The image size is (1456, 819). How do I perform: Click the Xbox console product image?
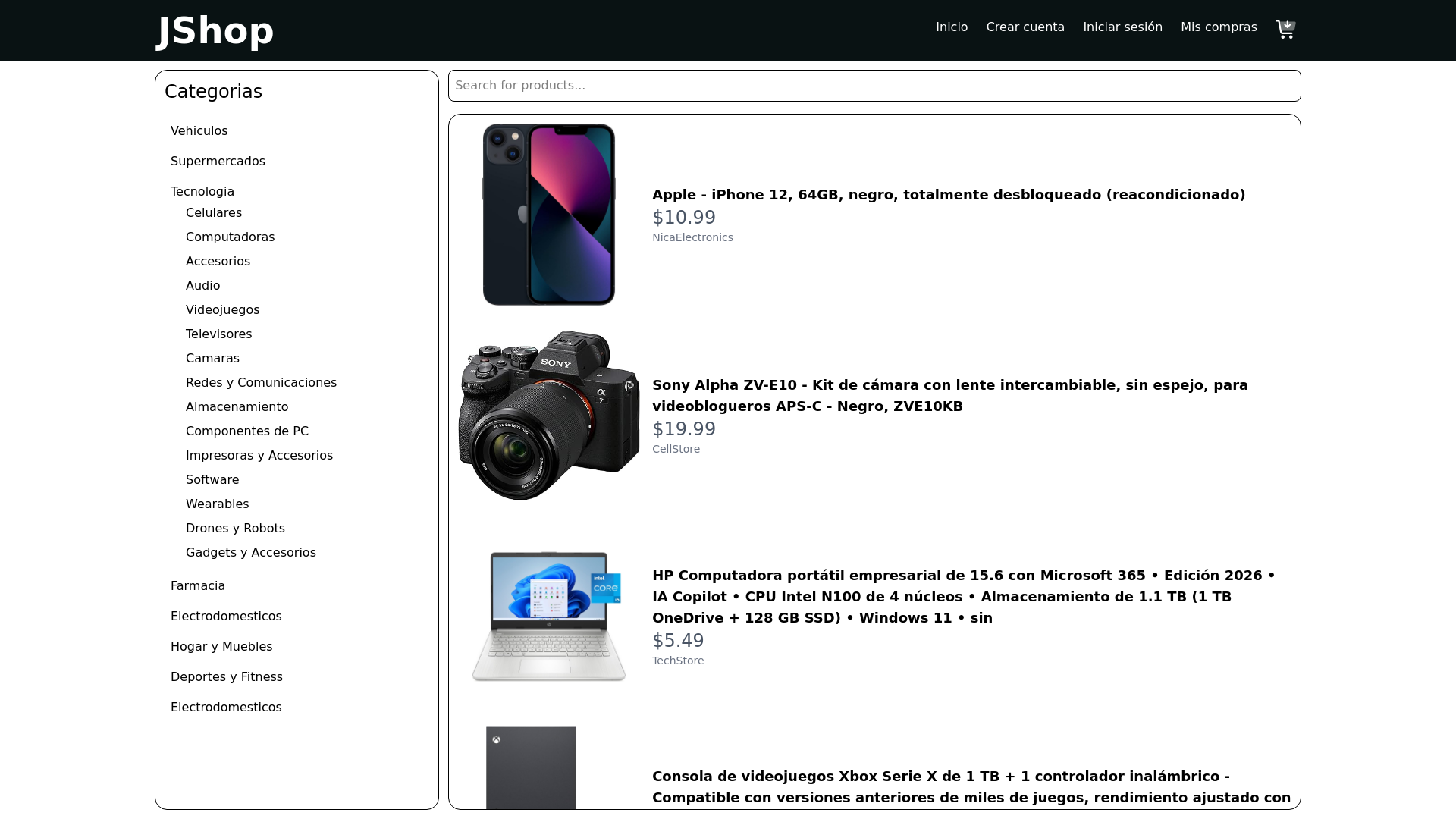click(531, 768)
